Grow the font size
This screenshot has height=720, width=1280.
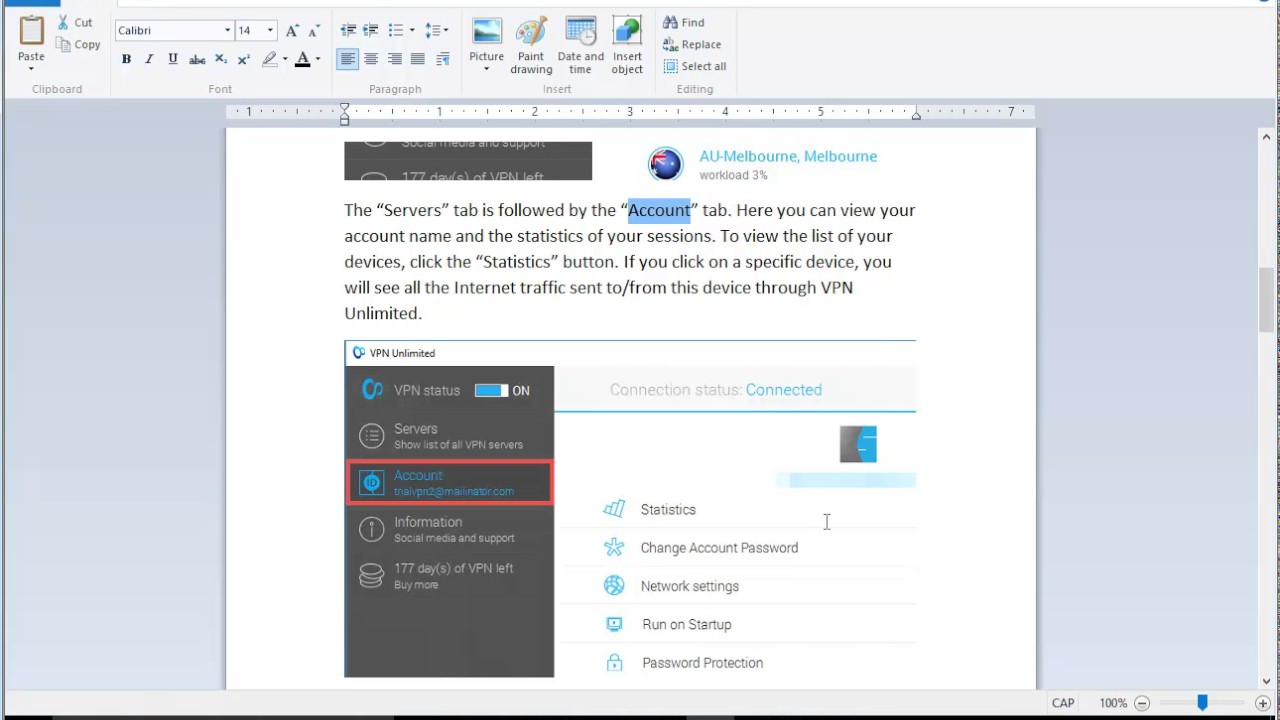(292, 31)
